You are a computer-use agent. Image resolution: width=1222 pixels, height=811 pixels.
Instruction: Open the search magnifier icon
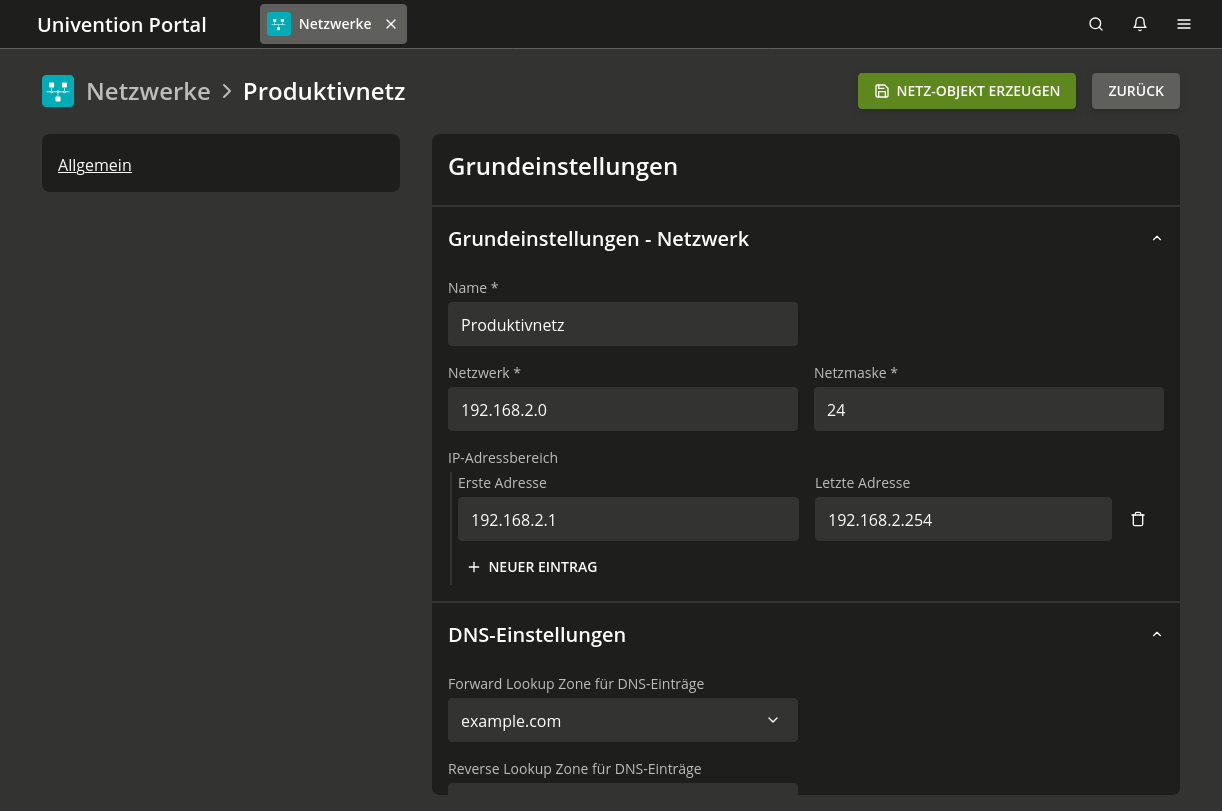1096,24
